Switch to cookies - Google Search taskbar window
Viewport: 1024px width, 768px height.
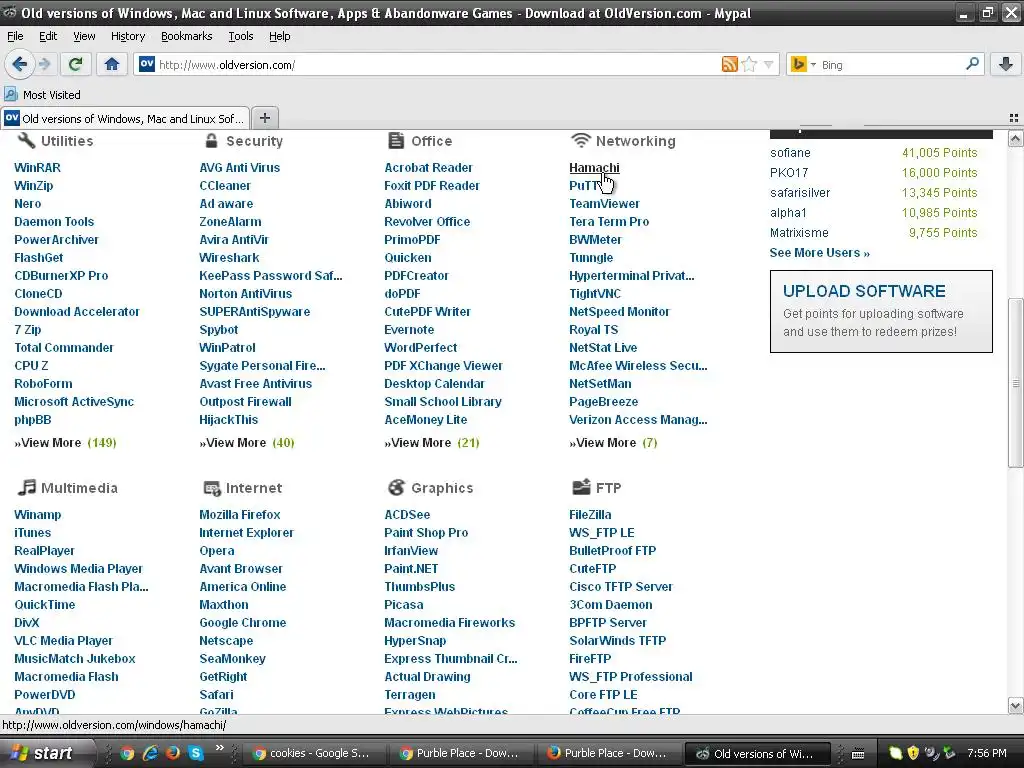point(312,754)
